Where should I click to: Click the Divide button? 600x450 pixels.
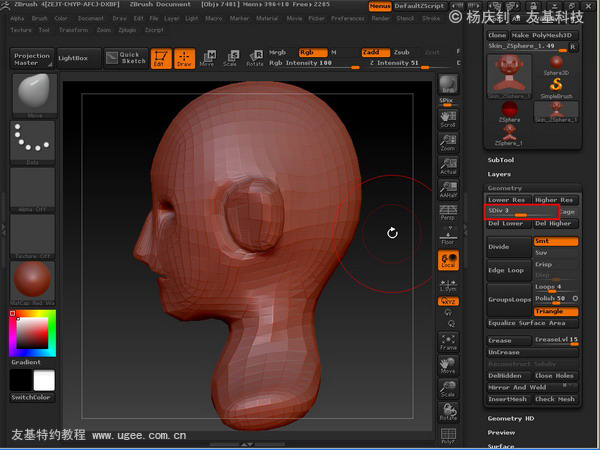(509, 247)
